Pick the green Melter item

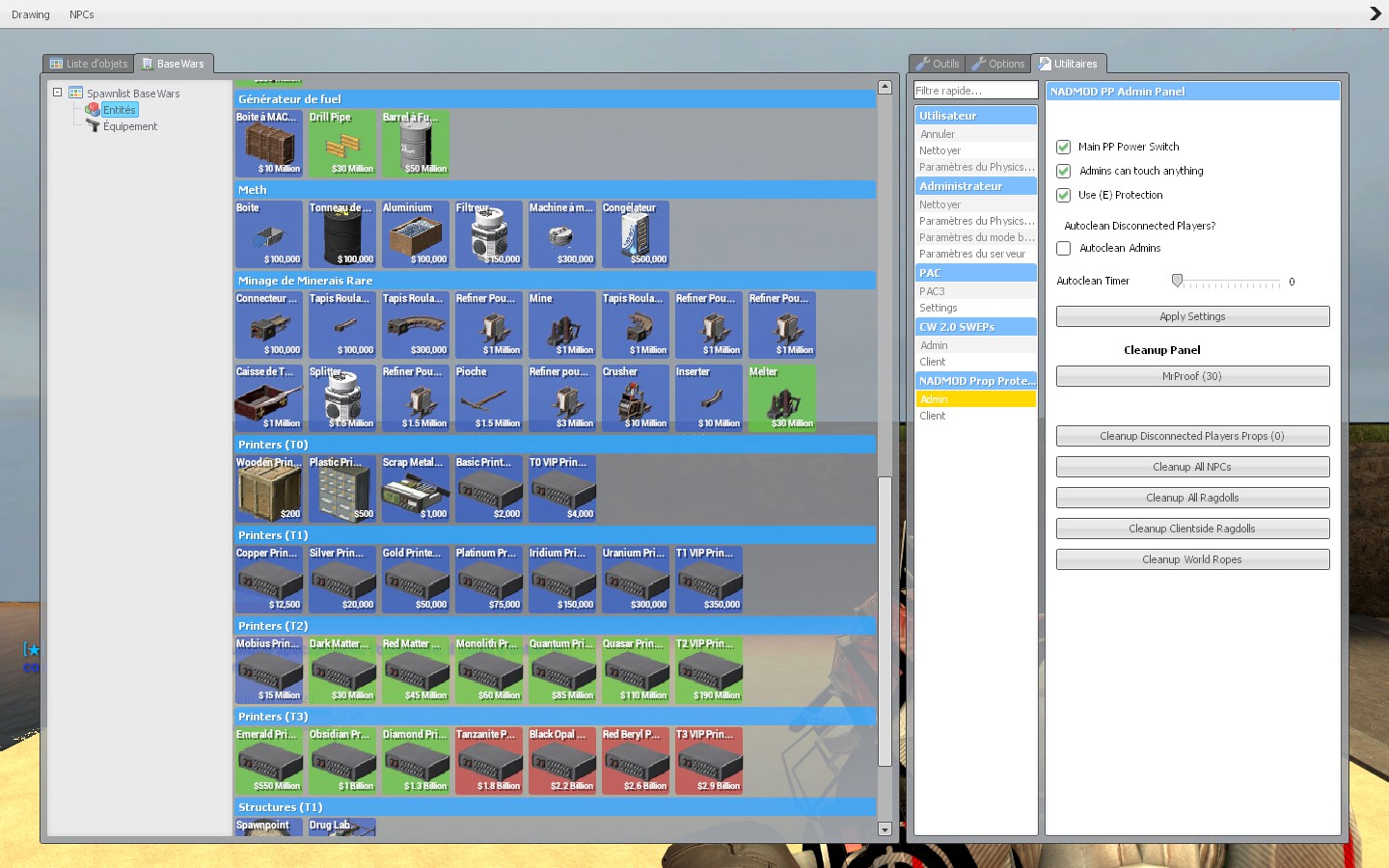coord(782,398)
